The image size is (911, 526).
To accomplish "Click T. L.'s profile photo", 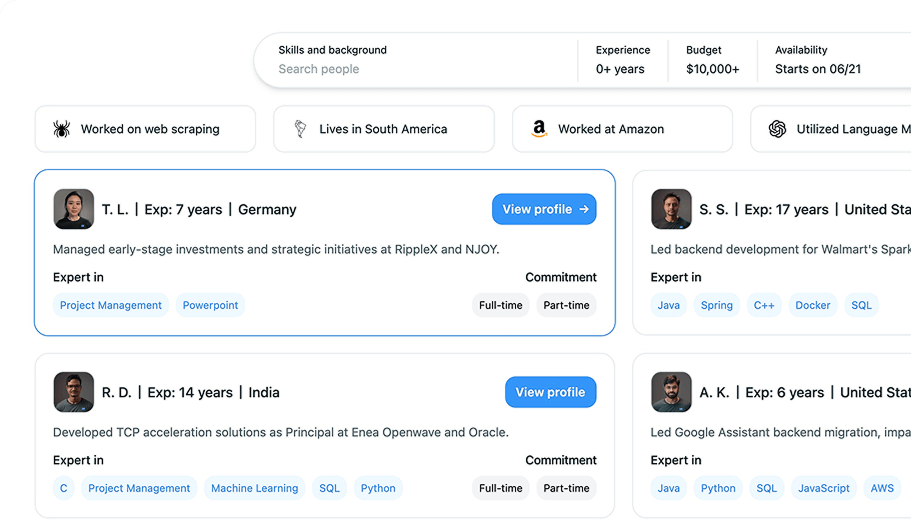I will click(x=73, y=209).
